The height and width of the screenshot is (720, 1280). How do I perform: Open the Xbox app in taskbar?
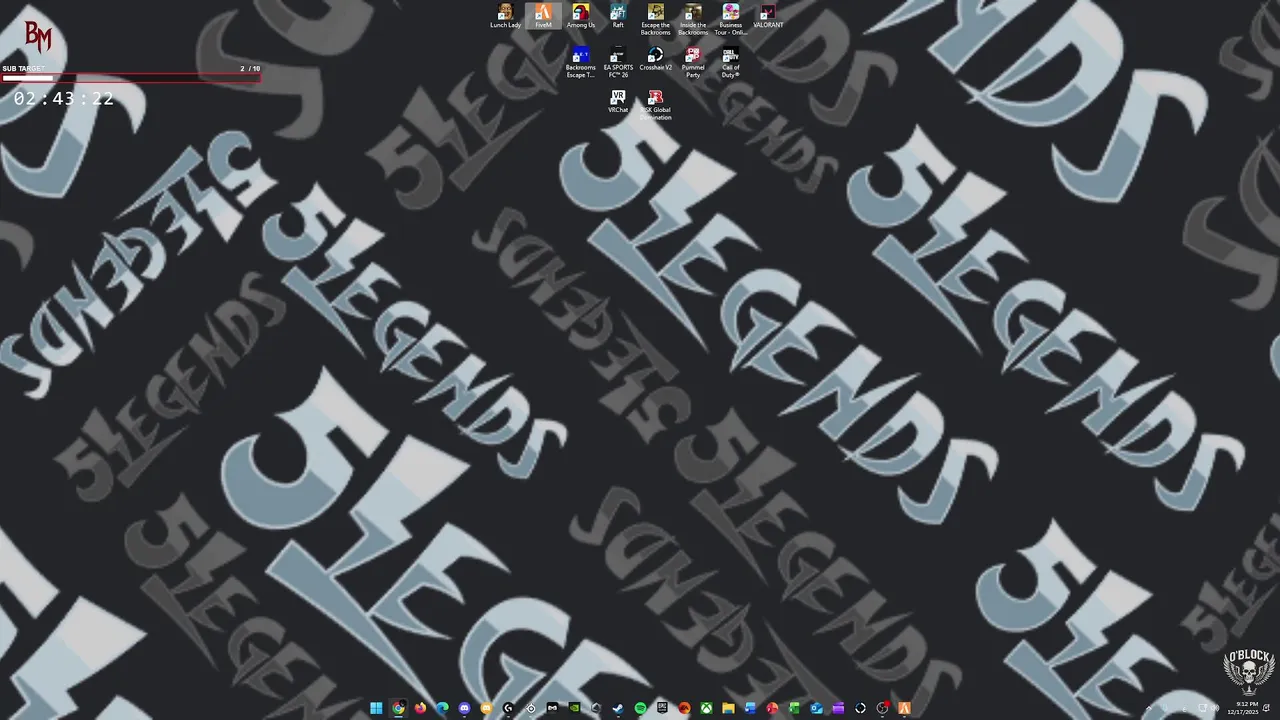tap(706, 708)
